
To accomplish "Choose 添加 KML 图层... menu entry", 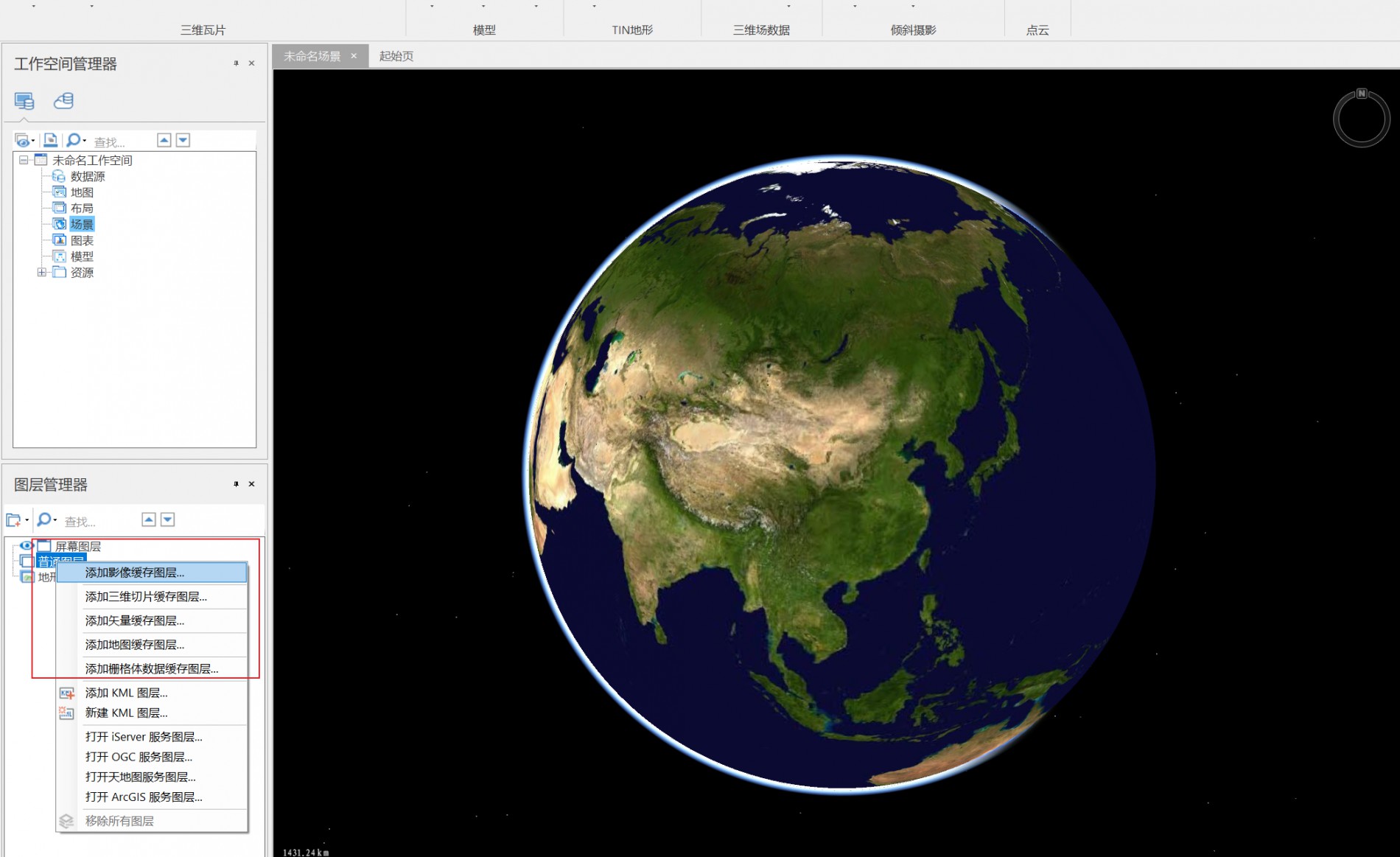I will pos(152,693).
